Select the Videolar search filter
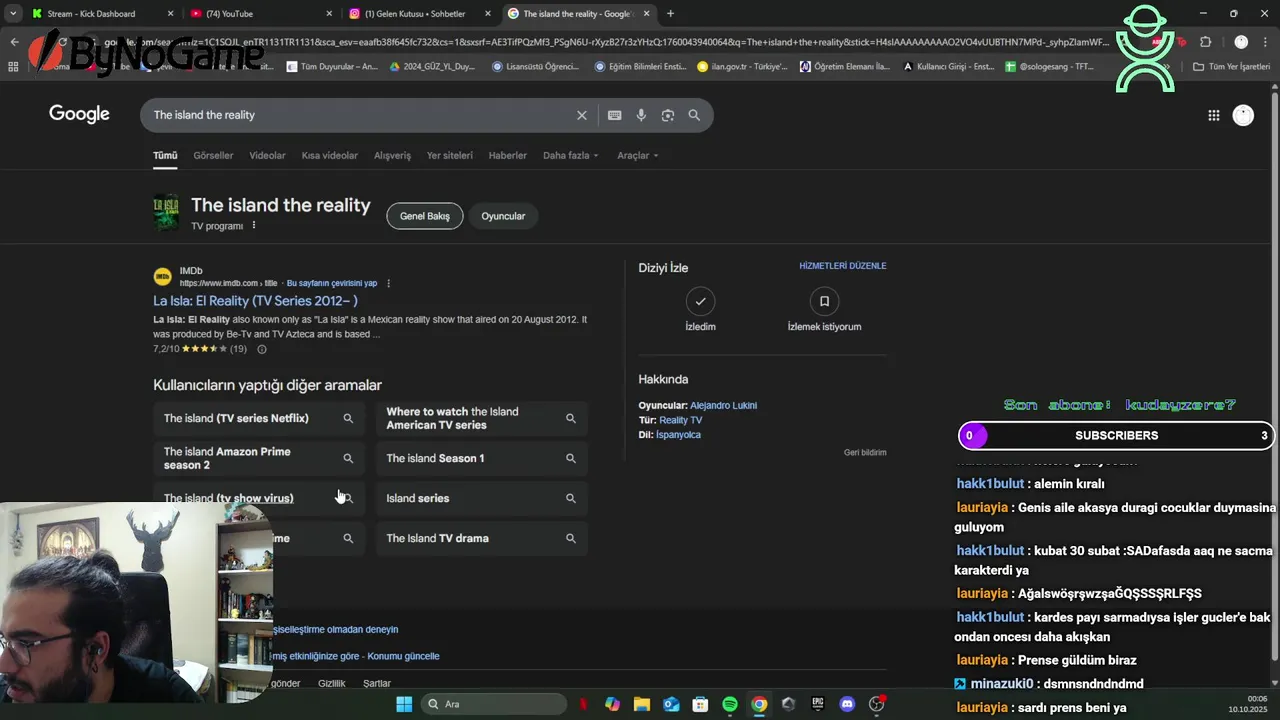Screen dimensions: 1280x720 click(x=267, y=155)
